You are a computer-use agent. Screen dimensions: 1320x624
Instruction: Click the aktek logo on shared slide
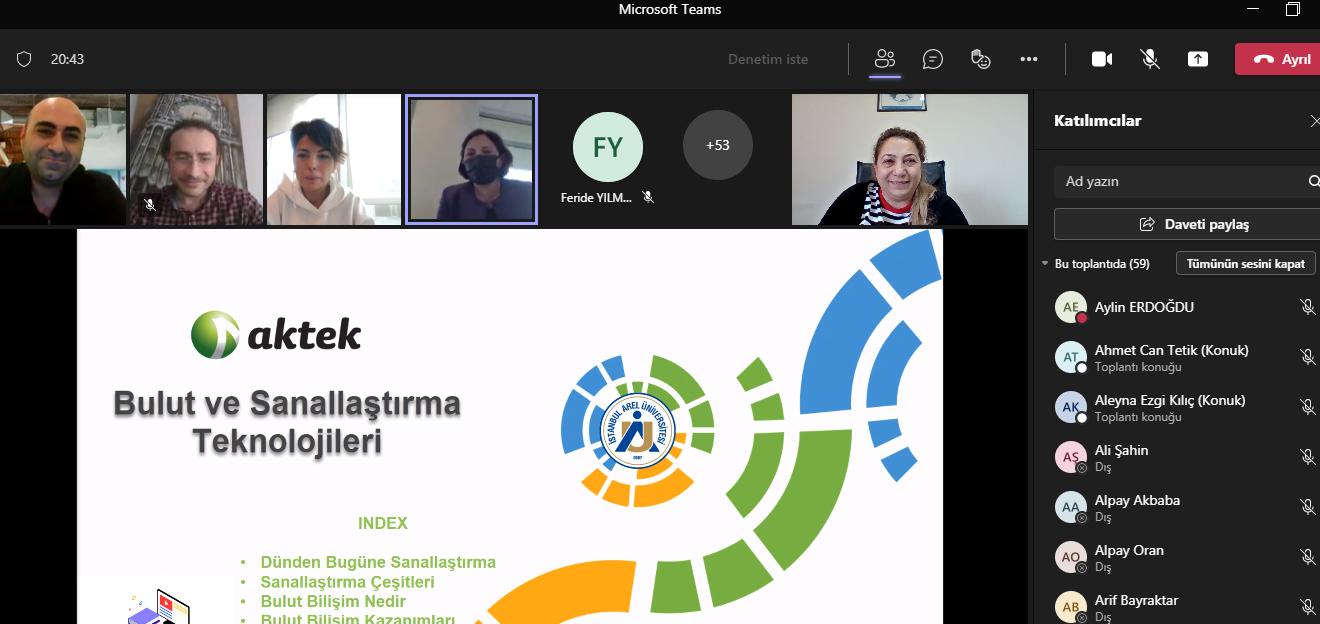(276, 335)
